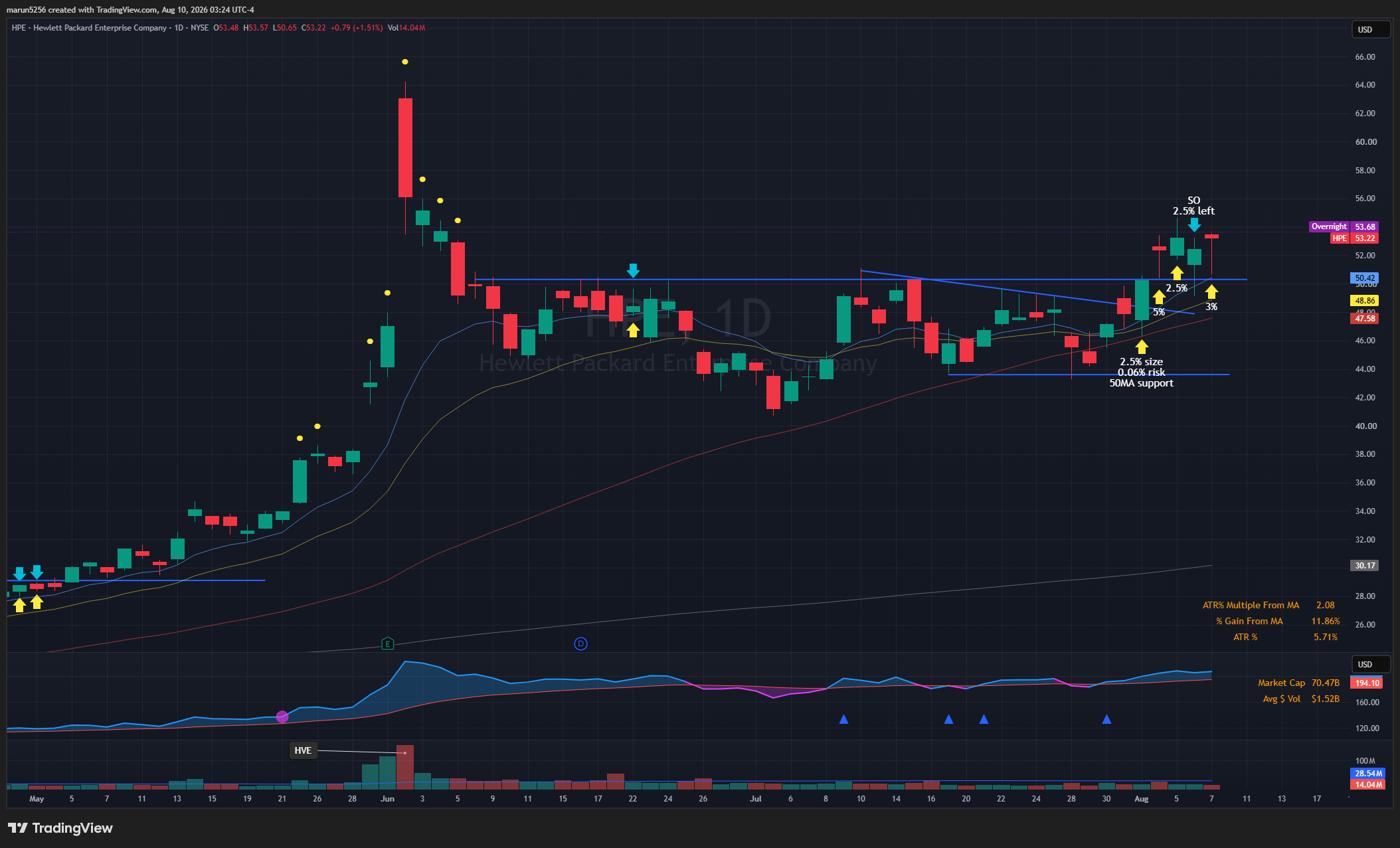
Task: Click the red 14.04M volume label on the axis
Action: (1368, 784)
